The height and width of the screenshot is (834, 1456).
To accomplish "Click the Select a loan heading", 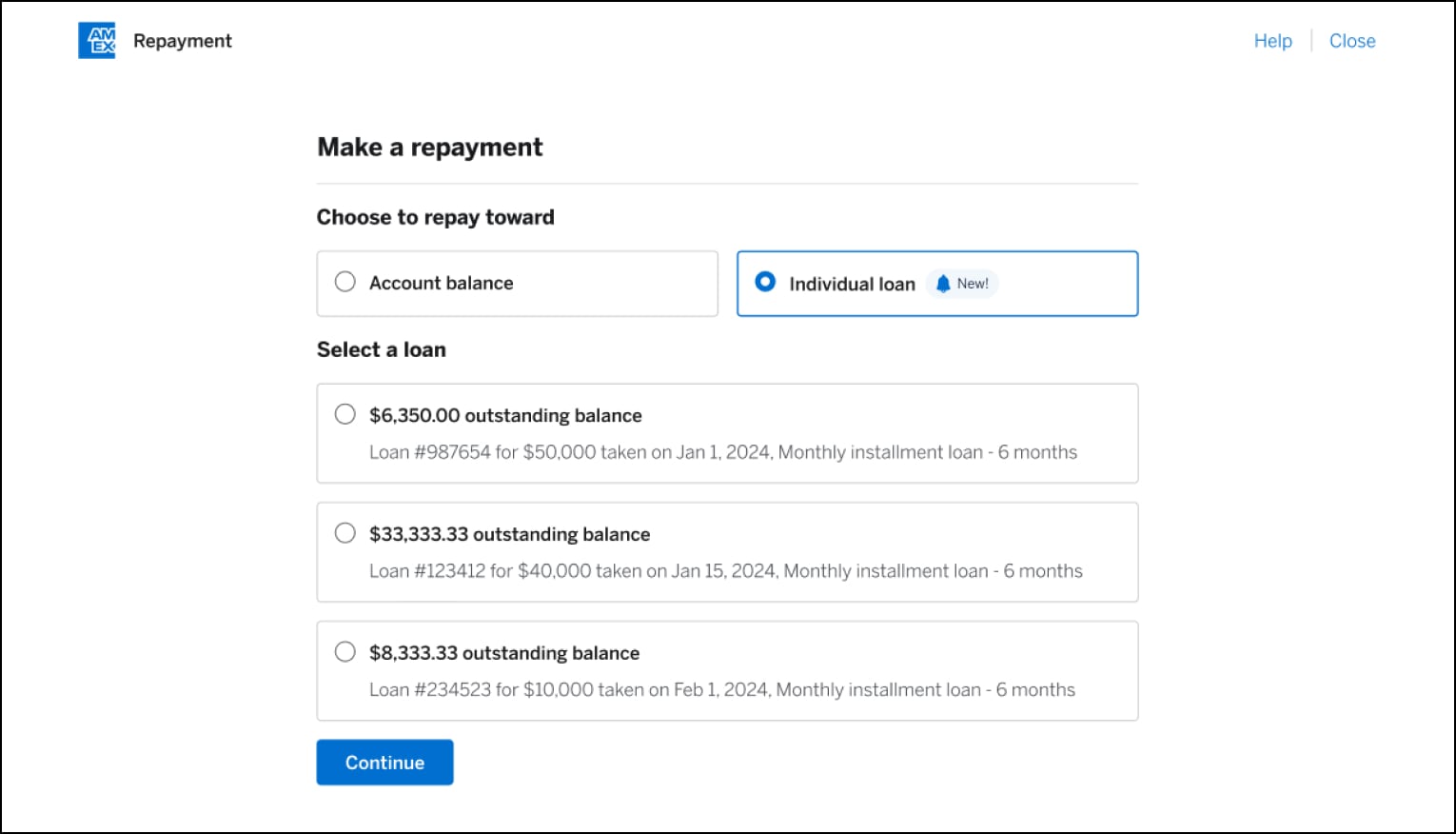I will click(381, 349).
